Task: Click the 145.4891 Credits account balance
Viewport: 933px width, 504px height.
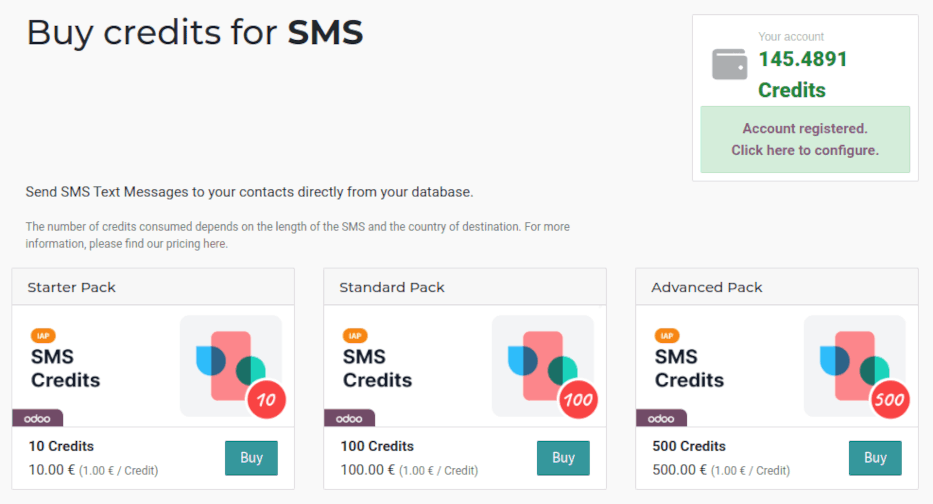Action: click(802, 74)
